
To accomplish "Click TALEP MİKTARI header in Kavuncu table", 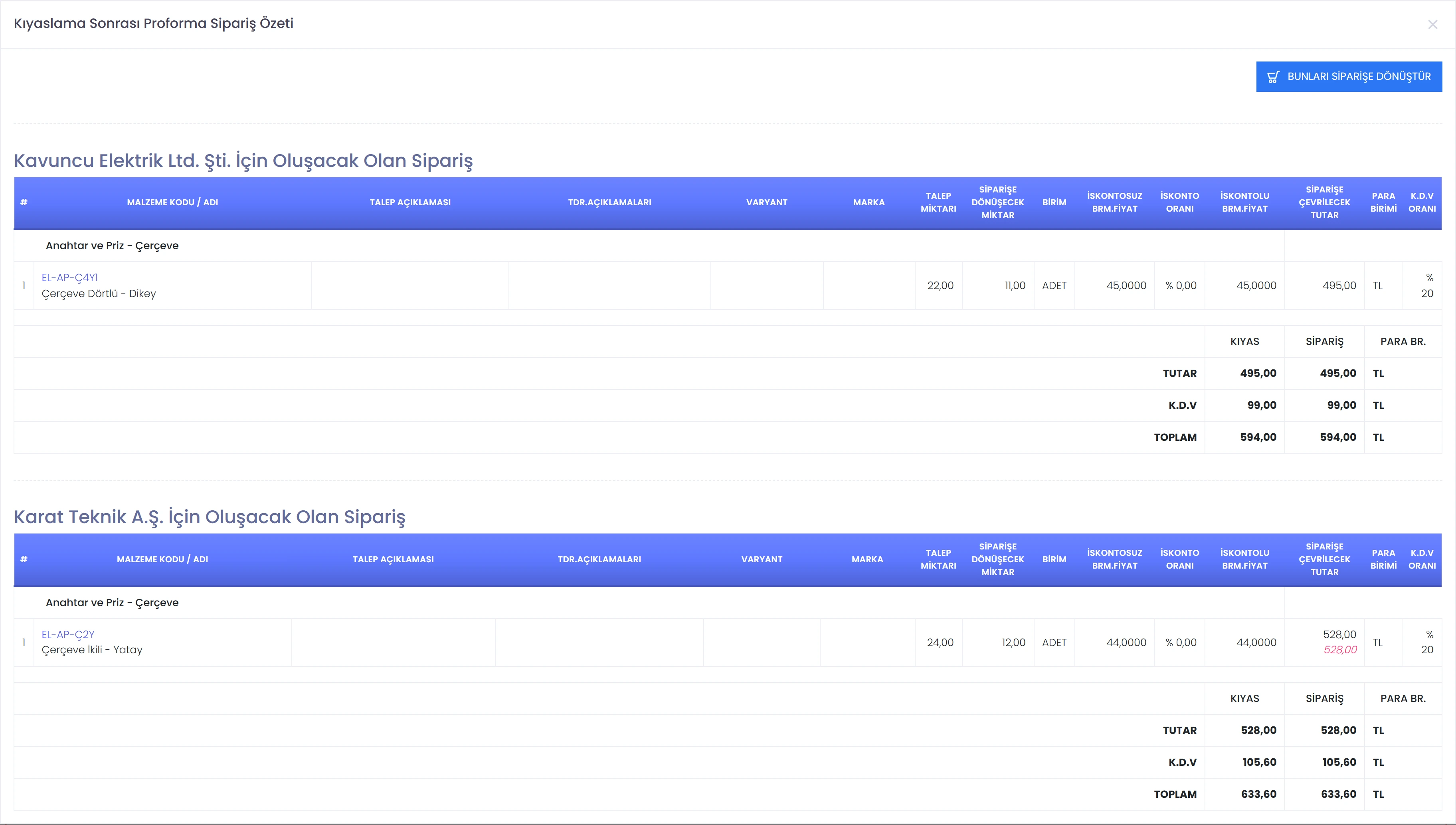I will (938, 202).
